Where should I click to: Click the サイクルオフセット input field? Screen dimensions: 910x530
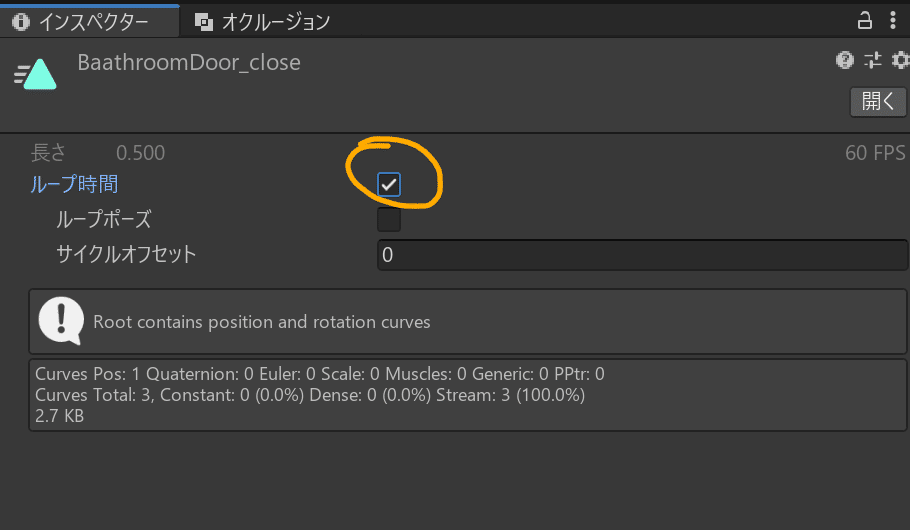point(640,254)
